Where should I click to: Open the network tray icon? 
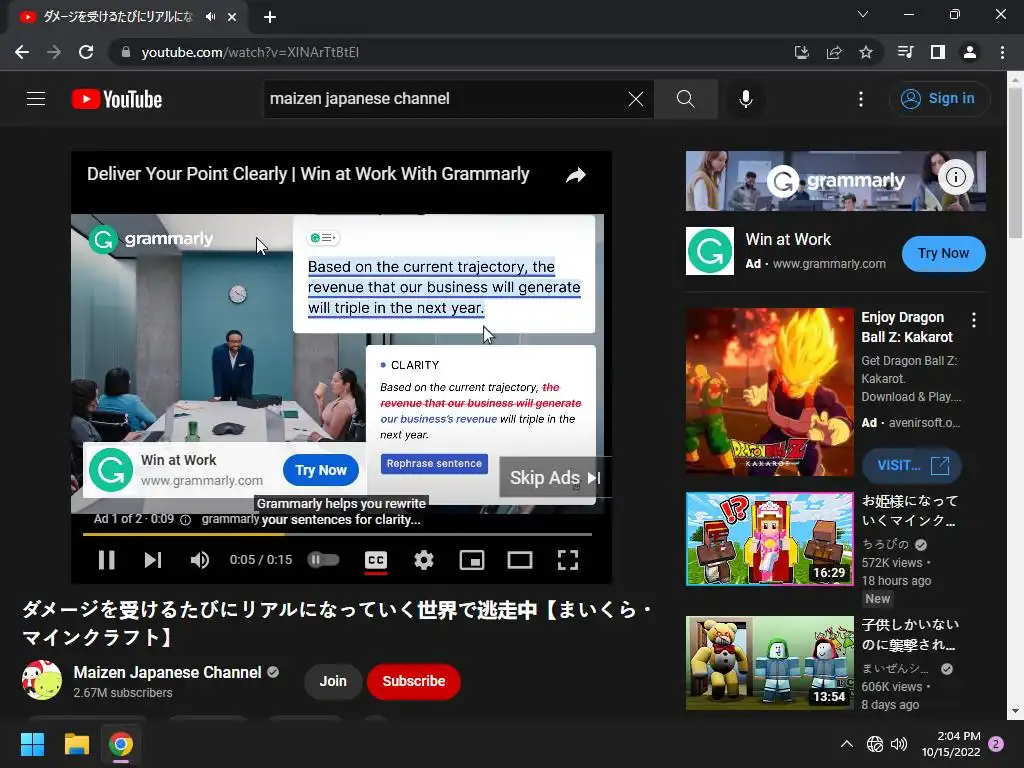[x=874, y=744]
